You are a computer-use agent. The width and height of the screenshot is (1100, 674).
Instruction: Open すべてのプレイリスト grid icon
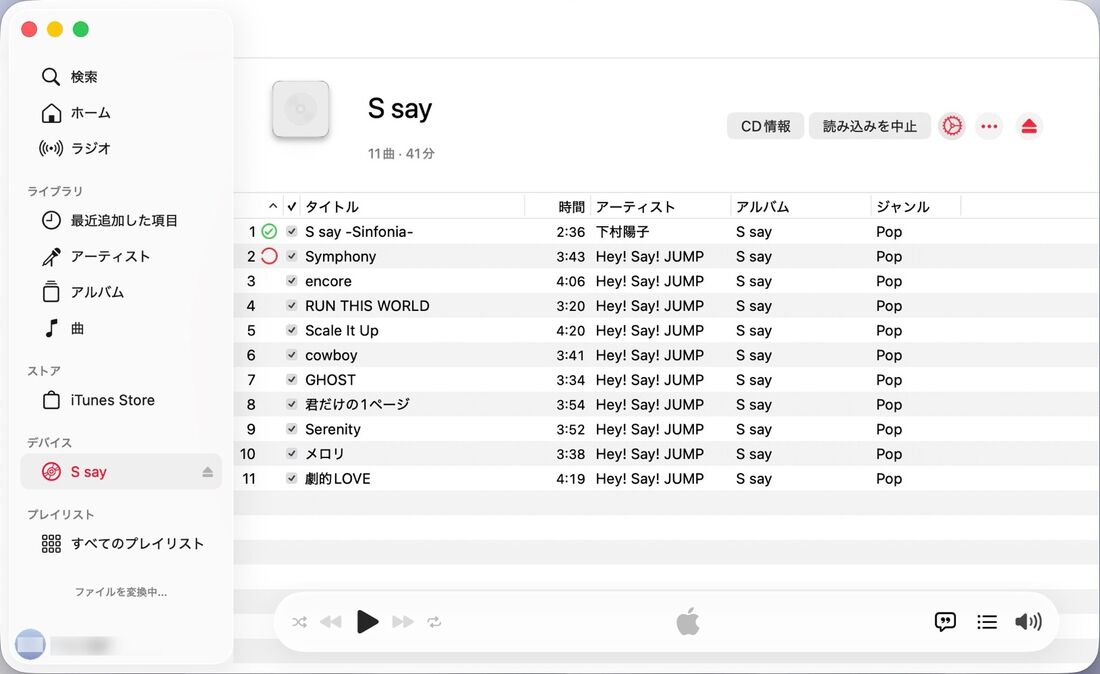coord(51,544)
